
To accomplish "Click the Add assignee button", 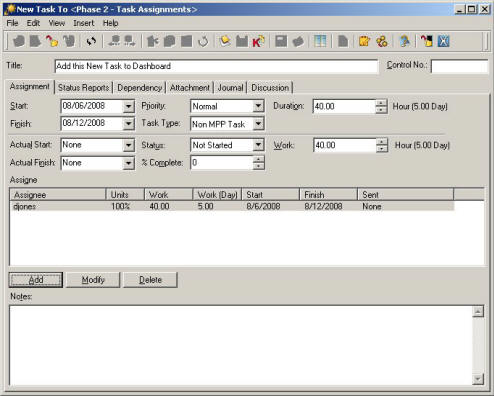I will click(36, 280).
